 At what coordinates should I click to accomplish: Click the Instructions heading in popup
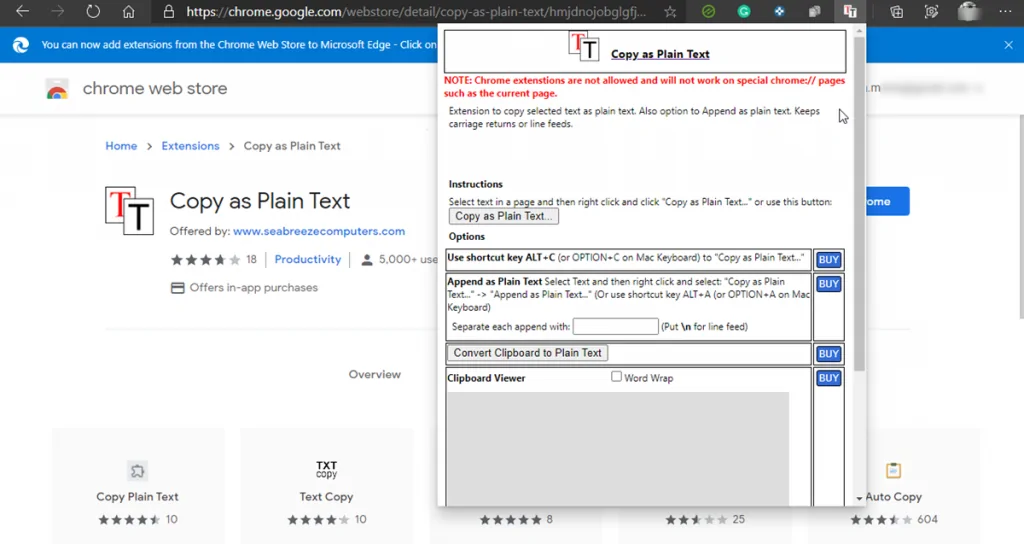pos(475,184)
